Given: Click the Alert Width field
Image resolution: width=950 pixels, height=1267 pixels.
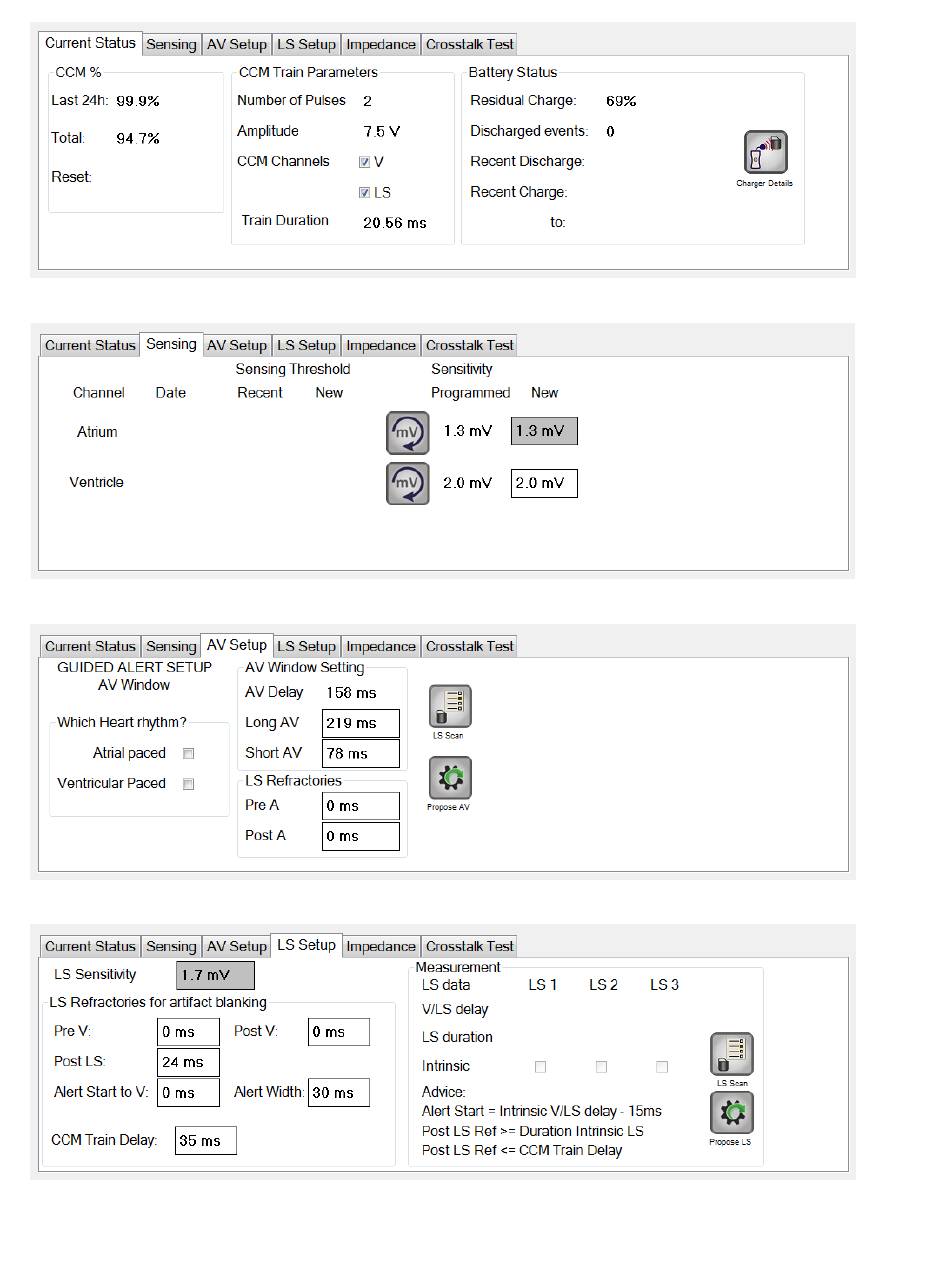Looking at the screenshot, I should pyautogui.click(x=338, y=1093).
